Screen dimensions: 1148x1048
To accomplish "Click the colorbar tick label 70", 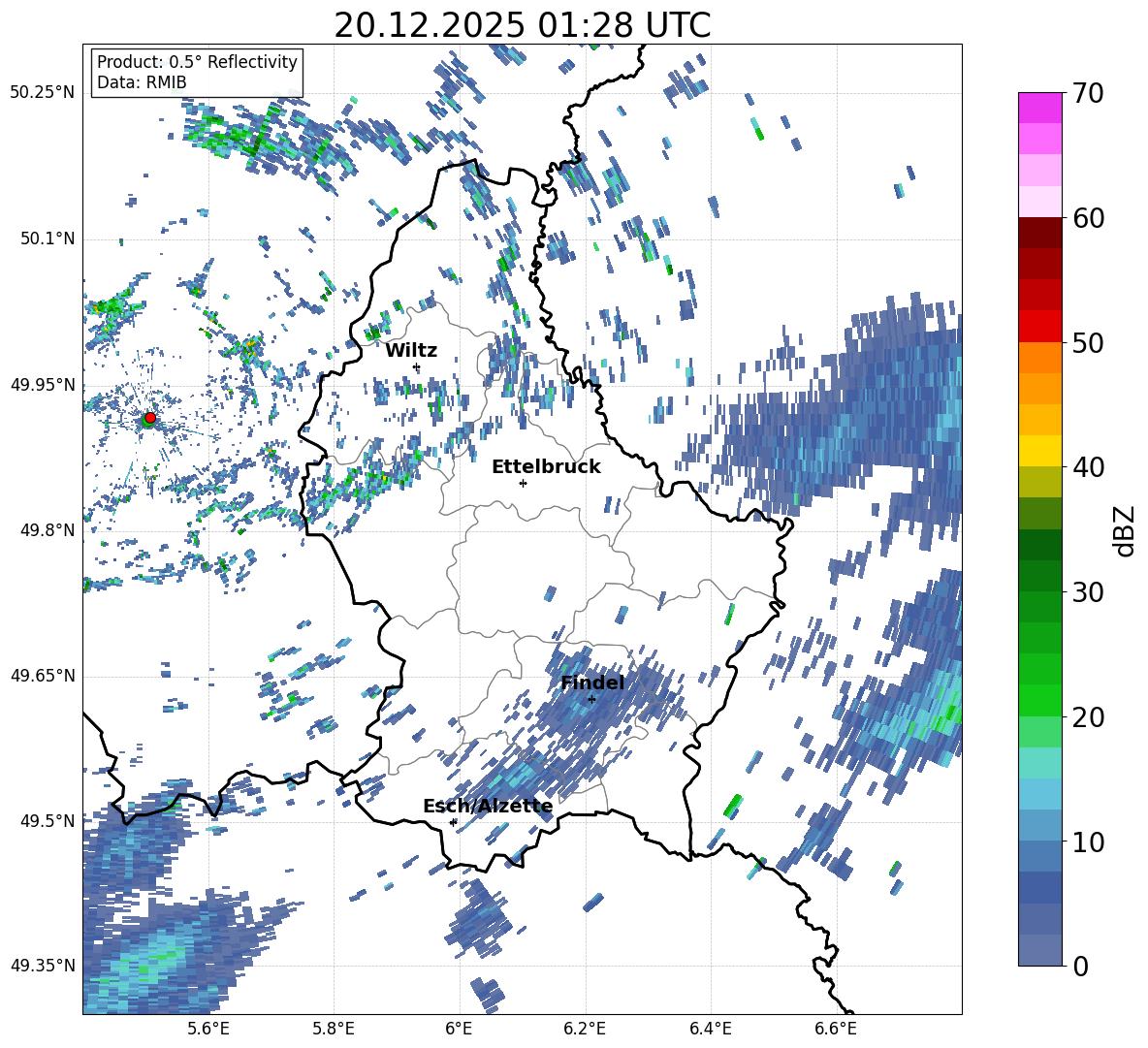I will tap(1088, 93).
